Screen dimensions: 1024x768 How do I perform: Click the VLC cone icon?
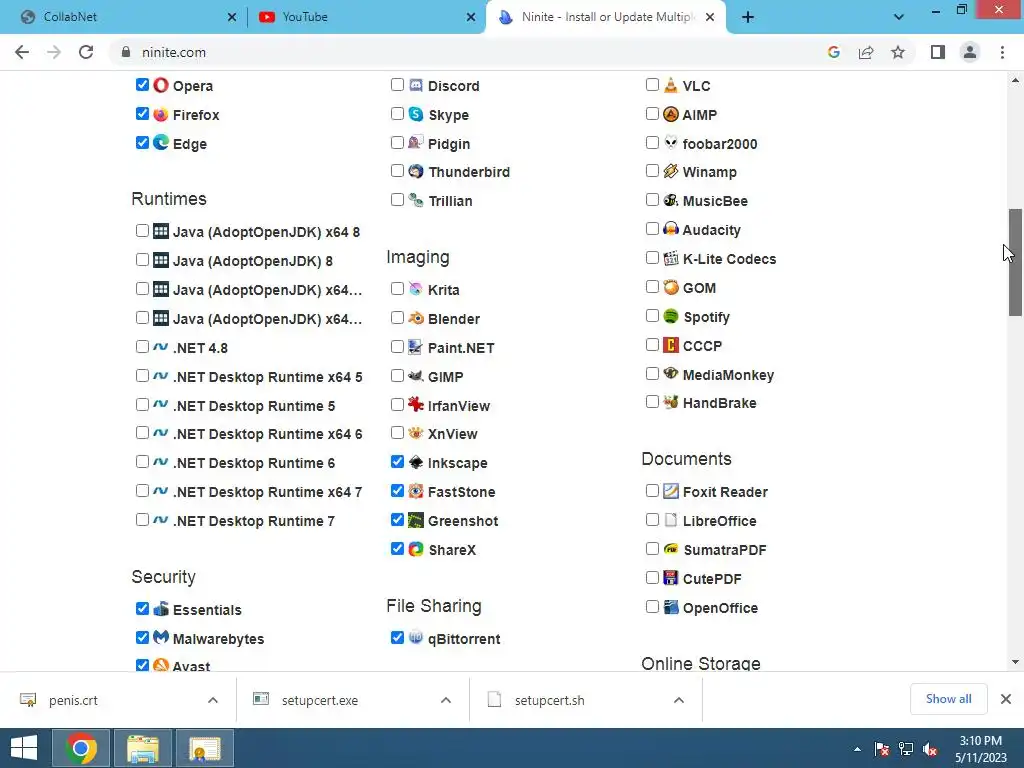[671, 85]
